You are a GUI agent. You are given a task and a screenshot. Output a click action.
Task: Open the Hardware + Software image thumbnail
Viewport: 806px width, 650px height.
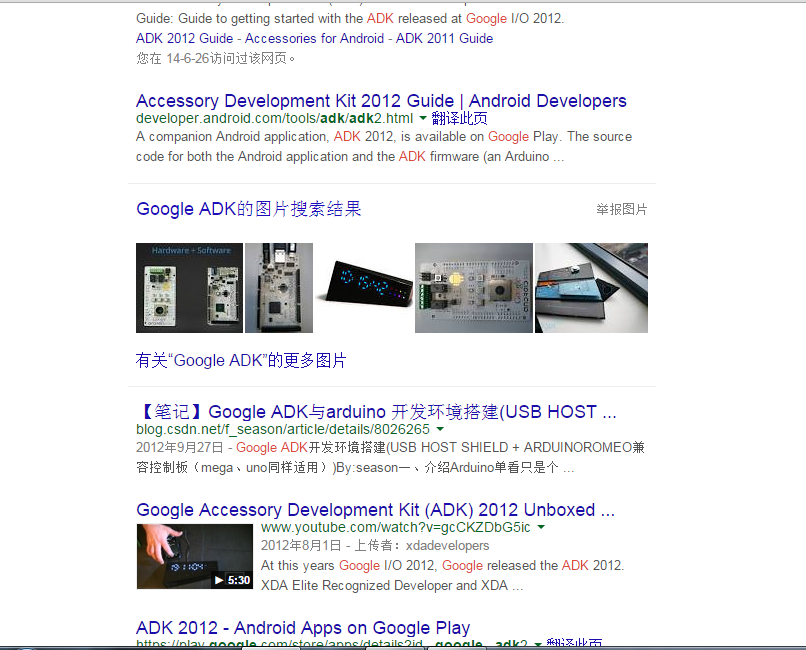(x=189, y=288)
